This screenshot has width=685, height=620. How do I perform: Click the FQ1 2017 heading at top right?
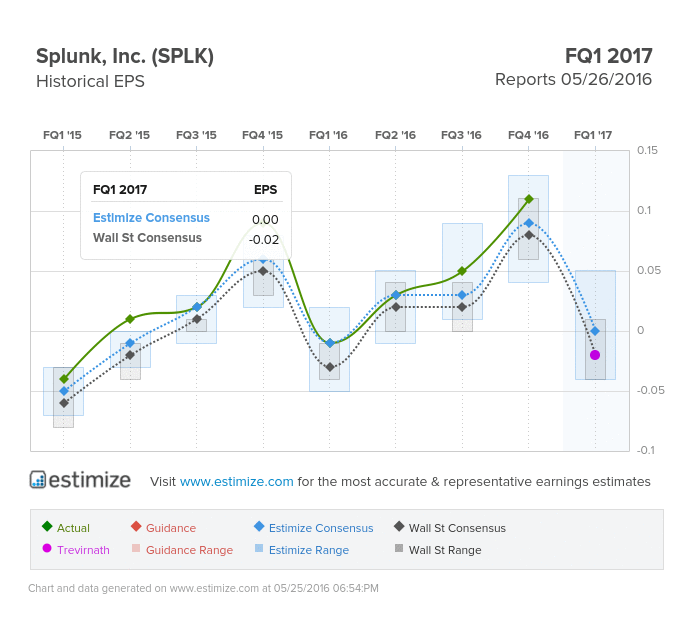tap(609, 56)
